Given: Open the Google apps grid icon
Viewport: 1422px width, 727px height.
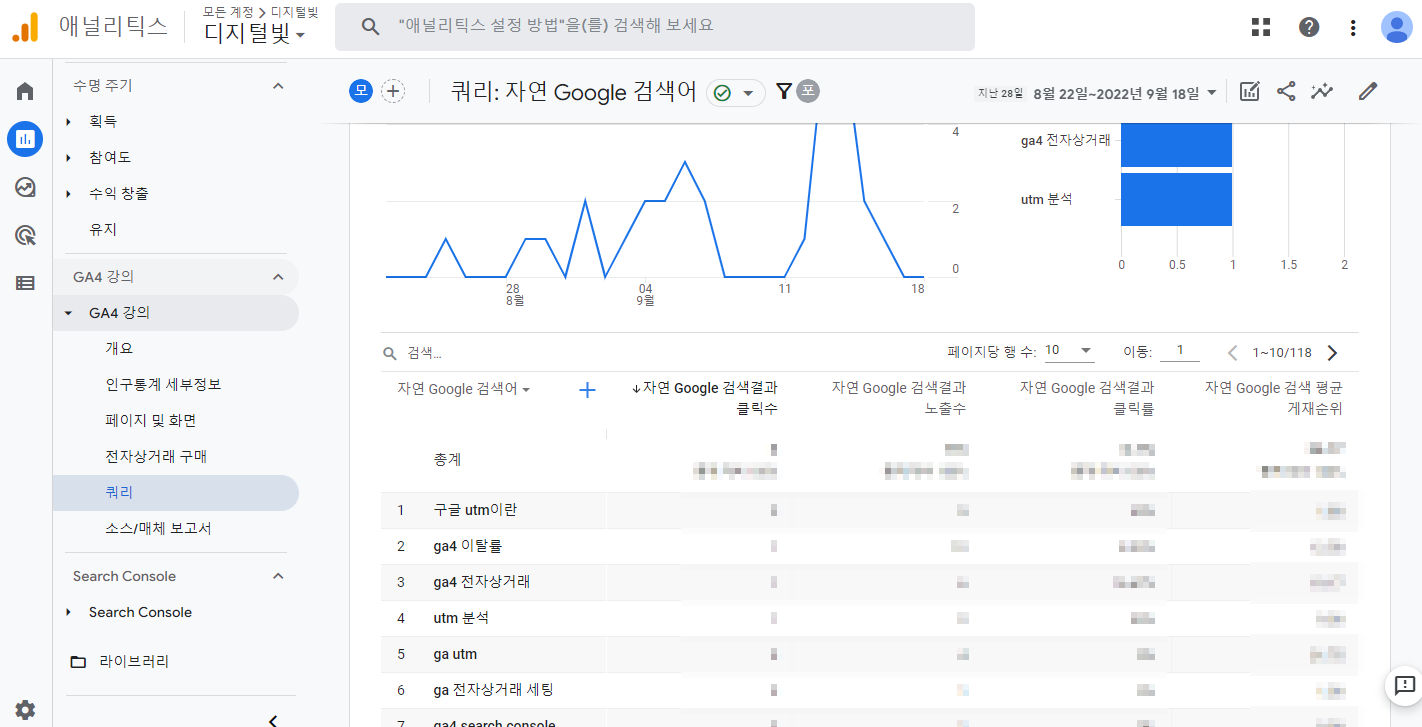Looking at the screenshot, I should pos(1261,27).
